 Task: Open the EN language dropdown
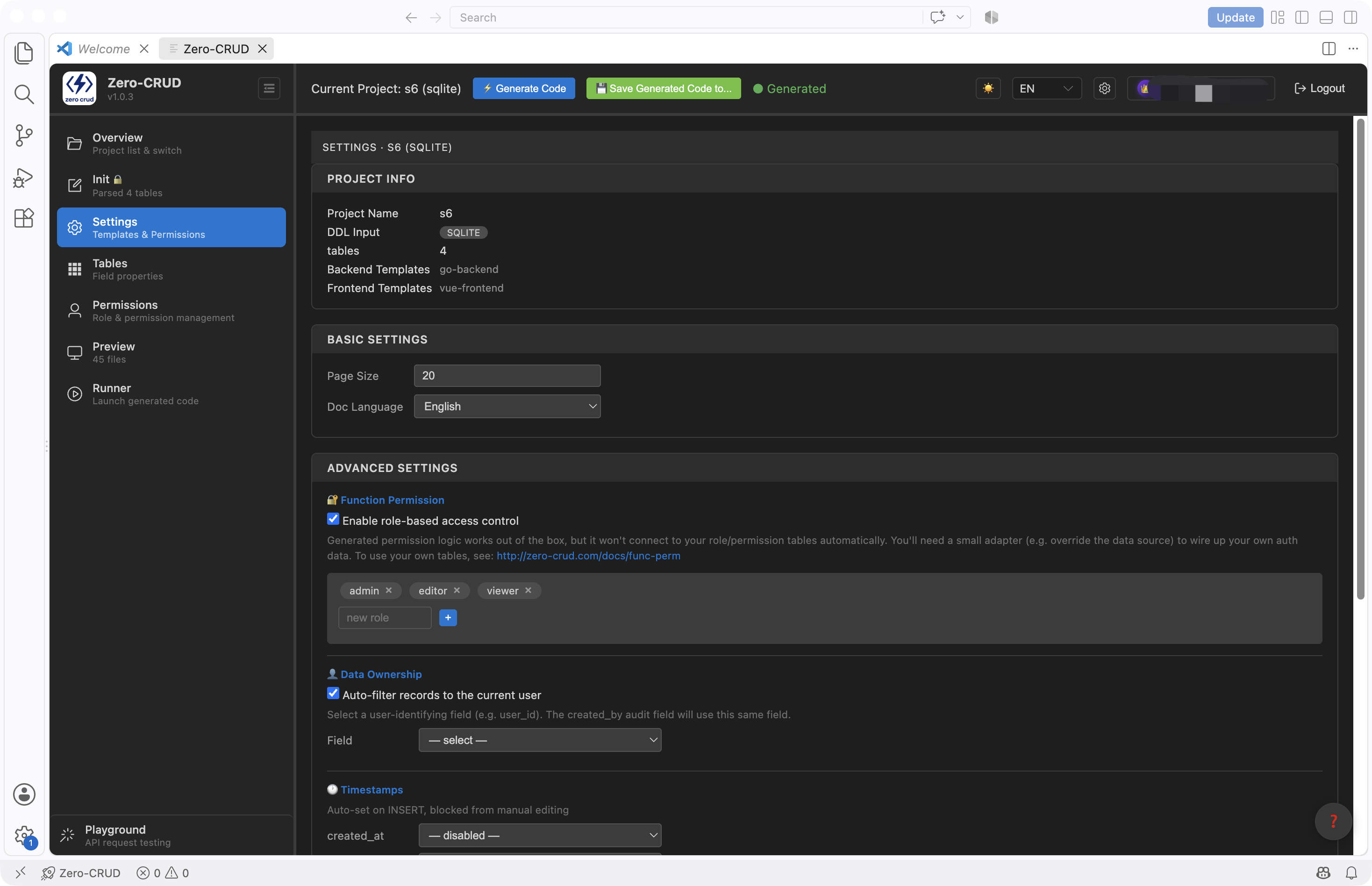[1046, 89]
